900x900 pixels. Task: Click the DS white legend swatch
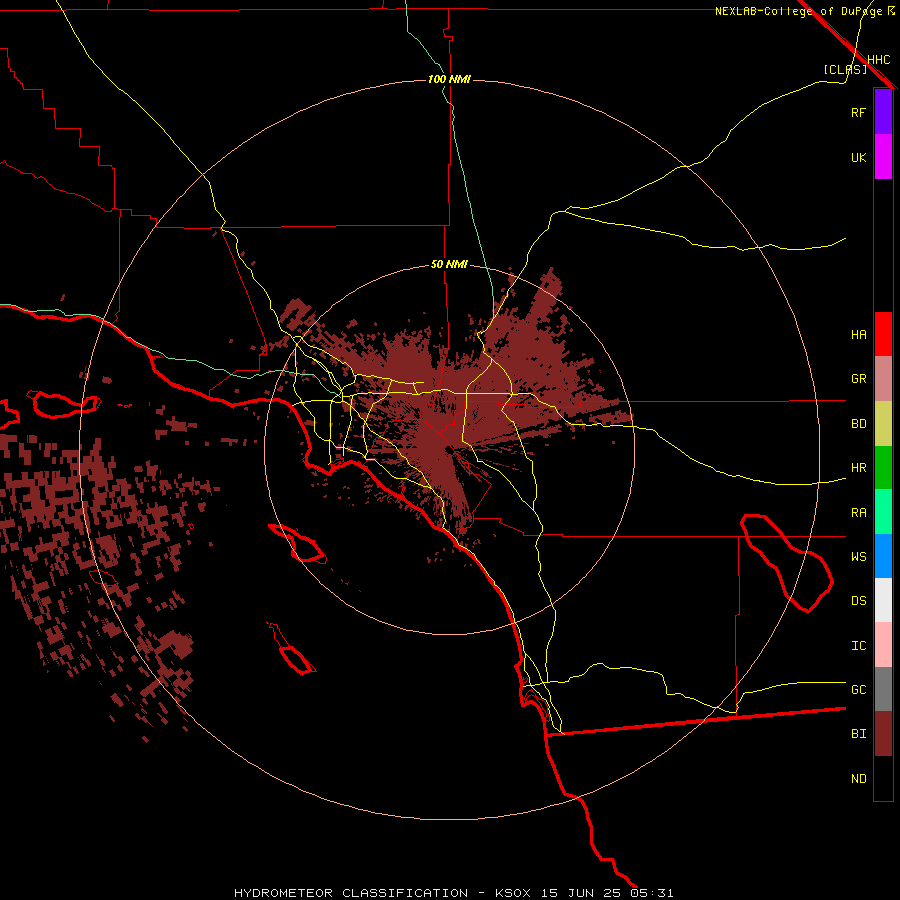883,600
